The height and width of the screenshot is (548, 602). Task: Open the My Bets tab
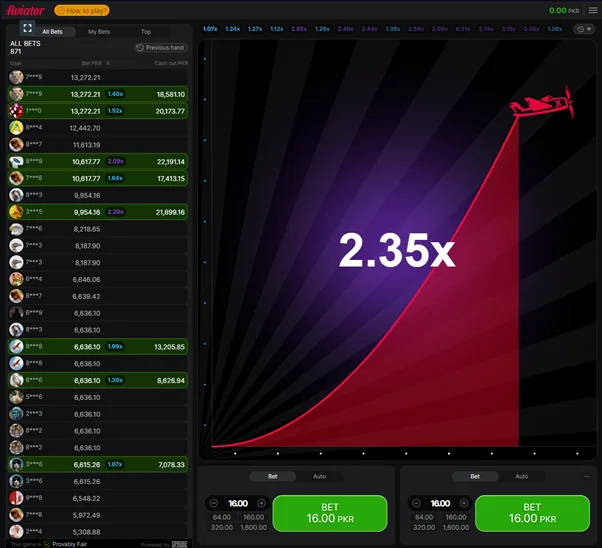[x=99, y=32]
